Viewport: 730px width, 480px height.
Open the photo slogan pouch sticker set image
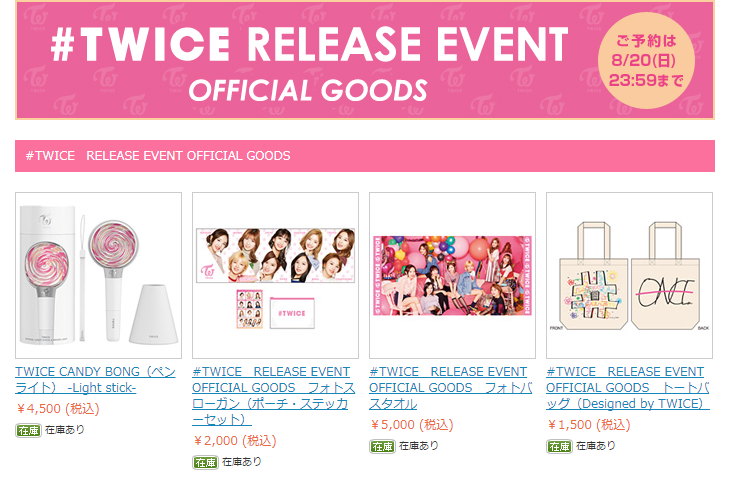275,275
